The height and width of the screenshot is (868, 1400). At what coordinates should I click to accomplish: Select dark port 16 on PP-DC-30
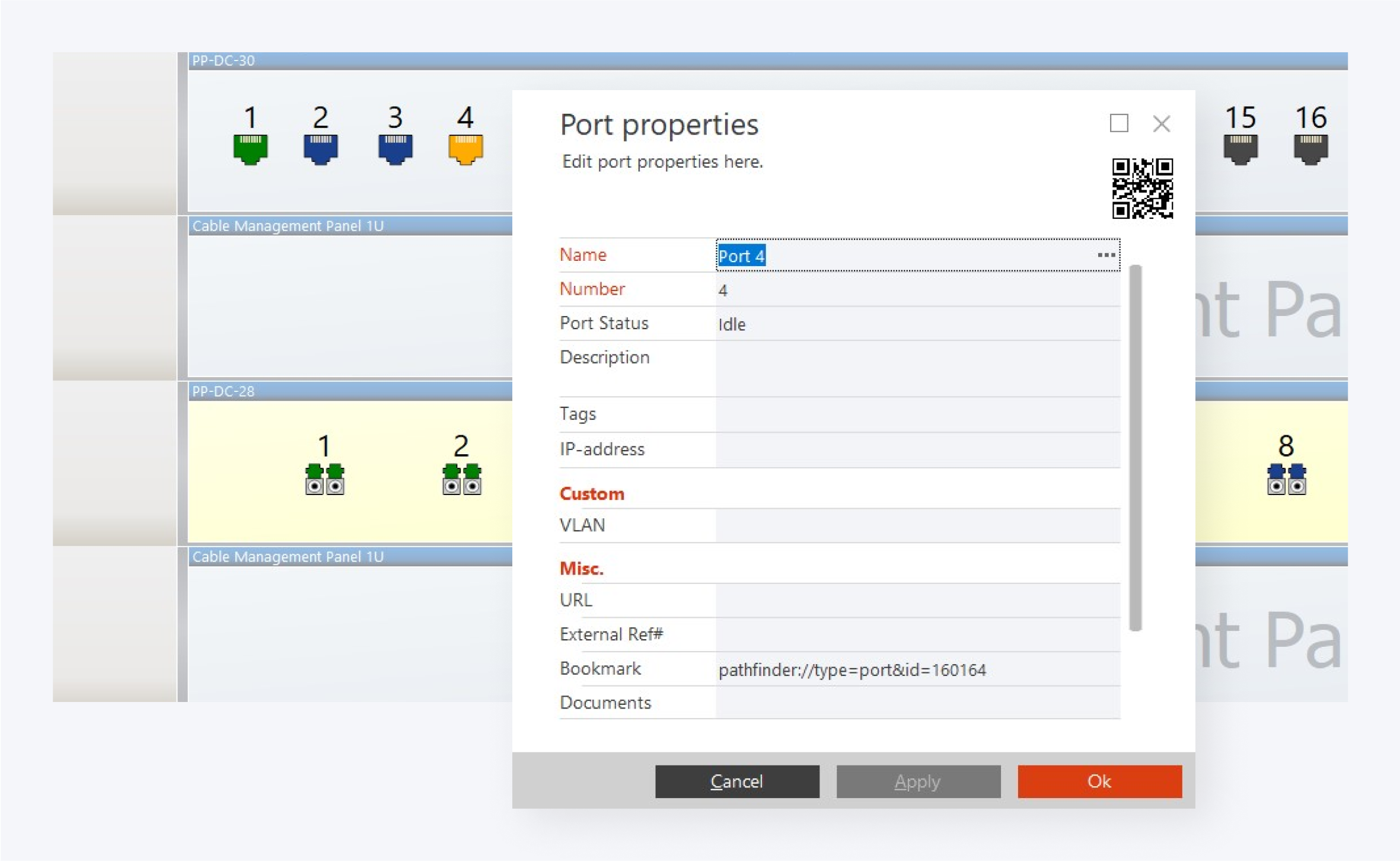[x=1310, y=149]
